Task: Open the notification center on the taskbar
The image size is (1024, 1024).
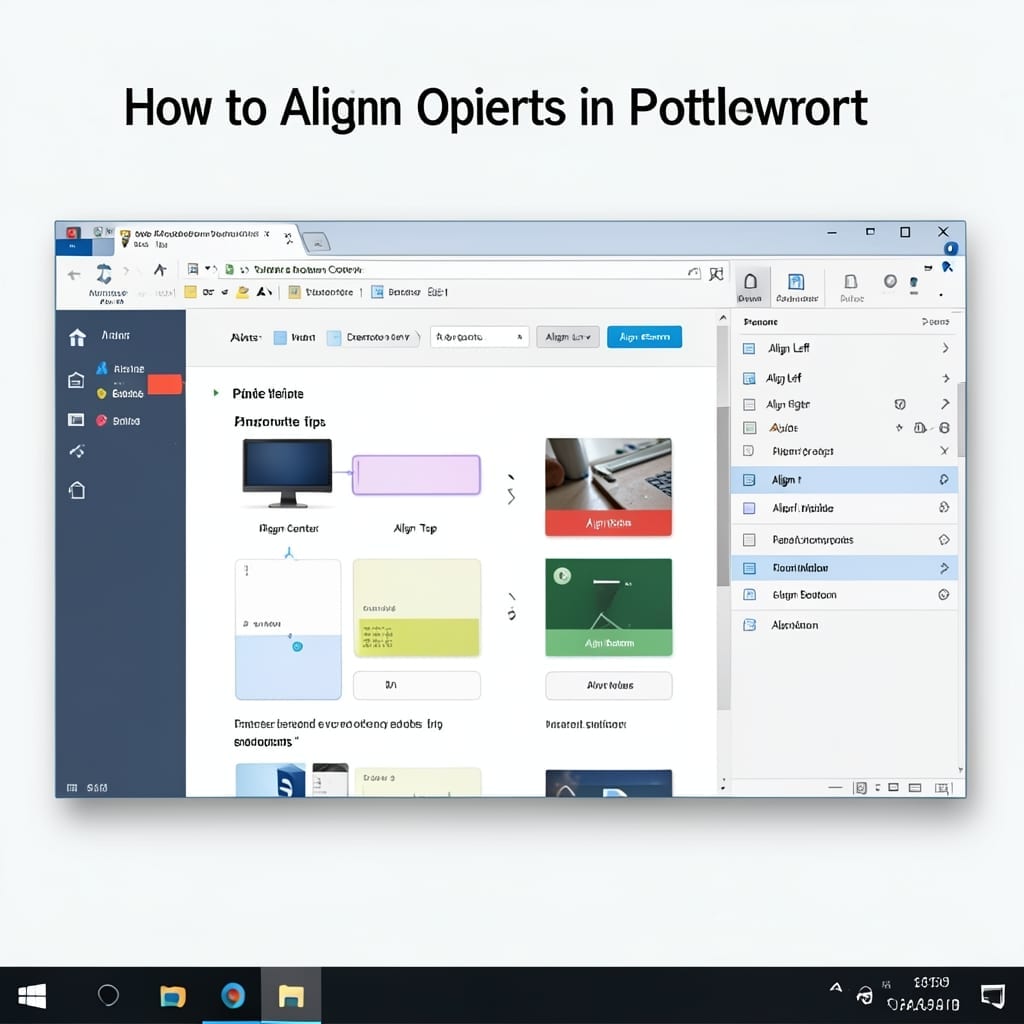Action: (993, 996)
